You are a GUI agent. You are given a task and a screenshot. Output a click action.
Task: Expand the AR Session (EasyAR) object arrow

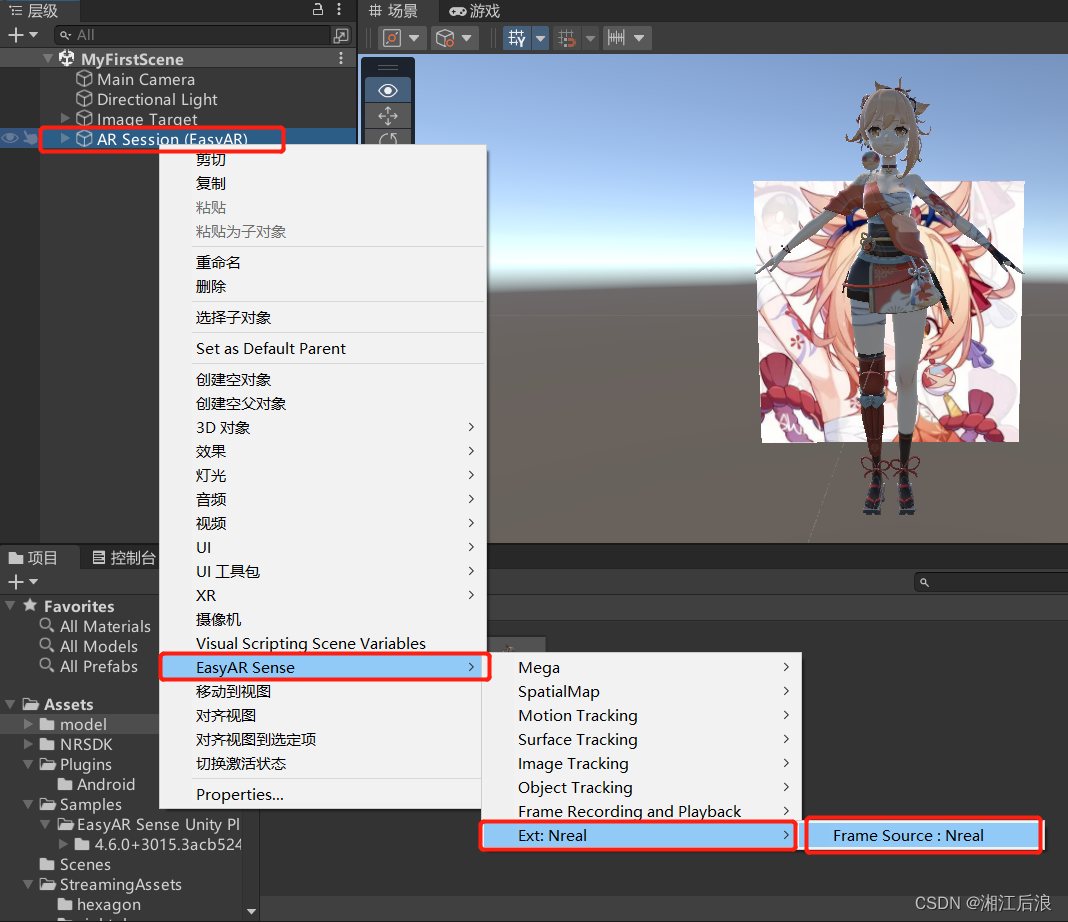65,138
